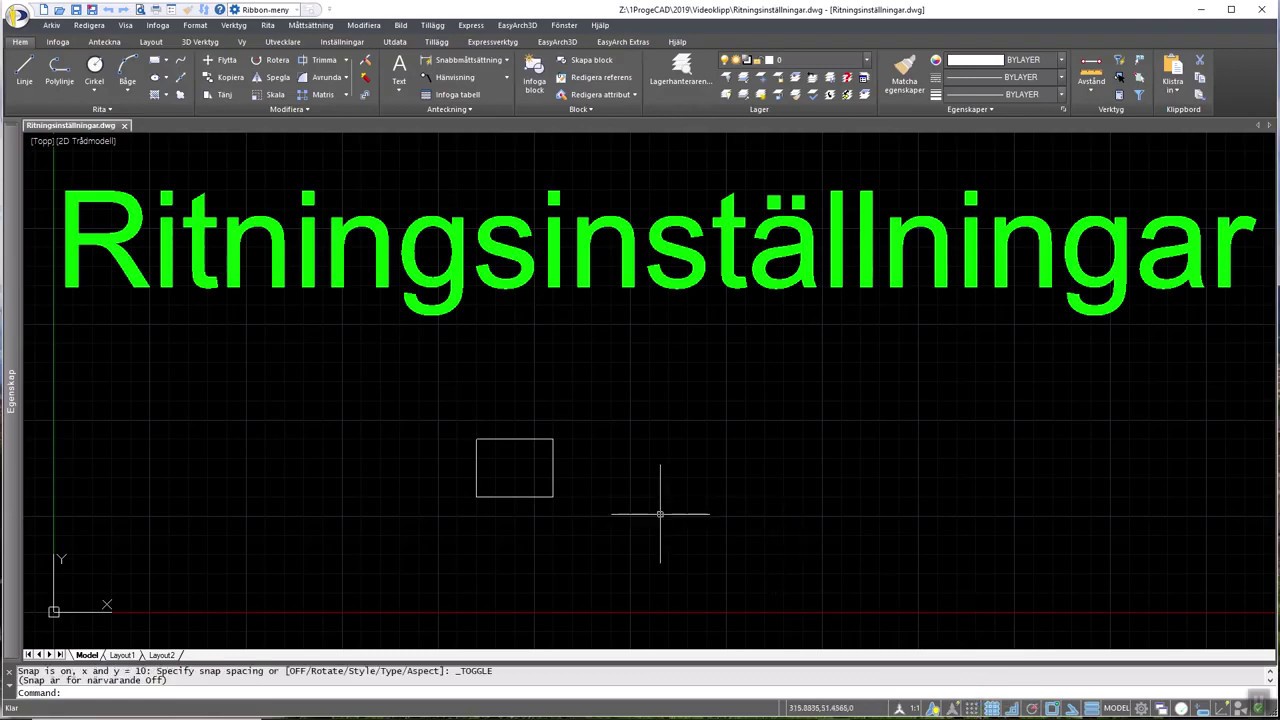Switch to the Layout1 tab
Viewport: 1280px width, 720px height.
point(122,655)
